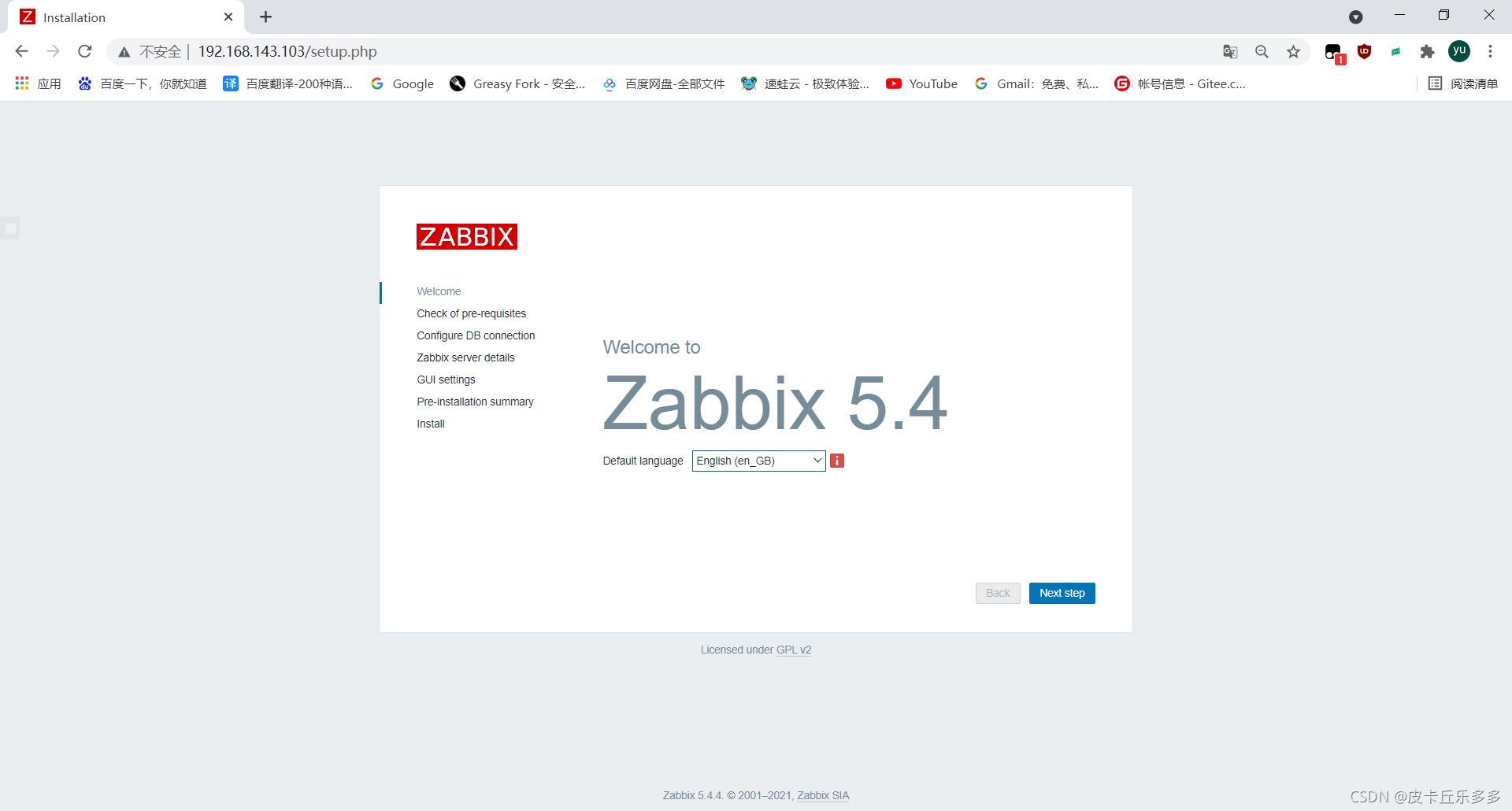
Task: Click the zoom magnifier icon in address bar
Action: (1262, 51)
